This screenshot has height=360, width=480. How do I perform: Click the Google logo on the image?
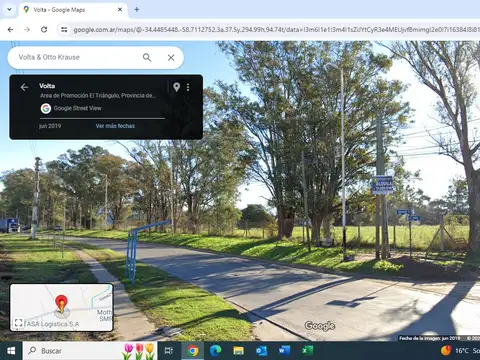320,326
